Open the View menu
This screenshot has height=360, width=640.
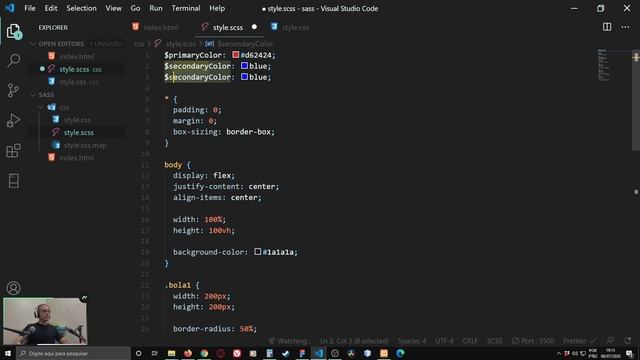[x=113, y=8]
